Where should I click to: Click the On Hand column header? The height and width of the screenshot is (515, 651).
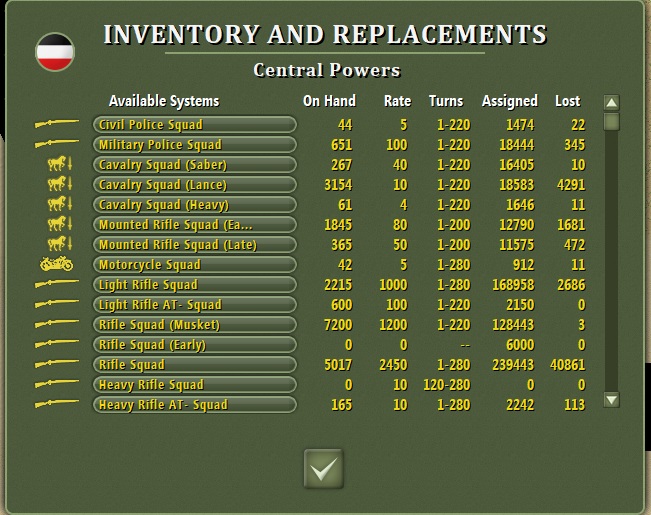click(x=329, y=101)
